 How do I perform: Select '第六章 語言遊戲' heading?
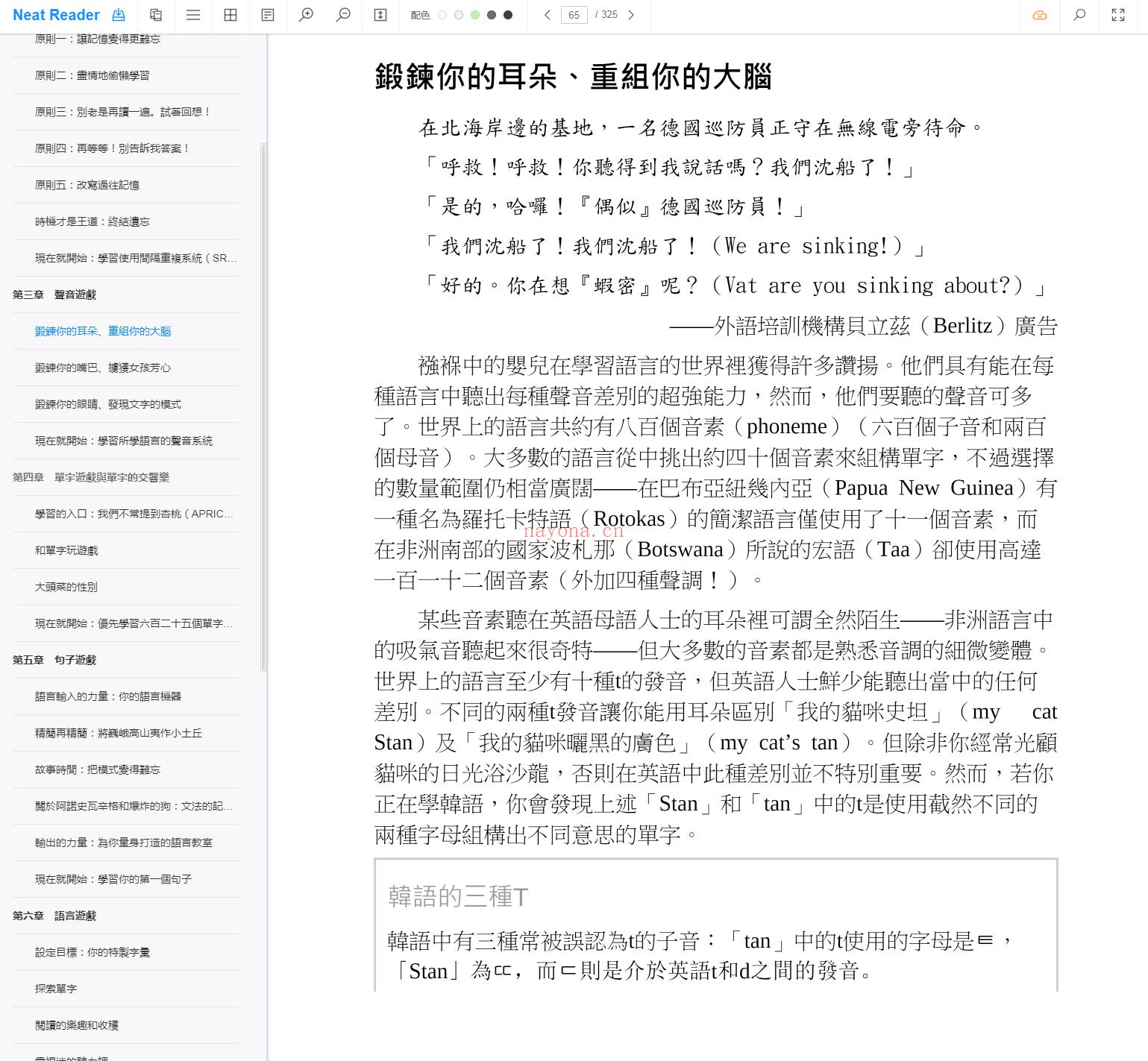(x=54, y=916)
